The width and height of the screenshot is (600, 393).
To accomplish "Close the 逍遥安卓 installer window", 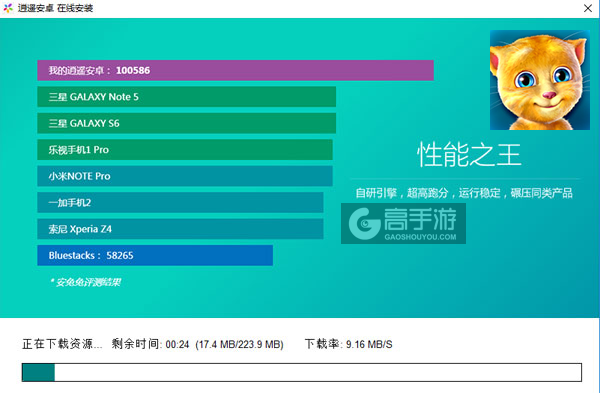I will click(x=588, y=8).
